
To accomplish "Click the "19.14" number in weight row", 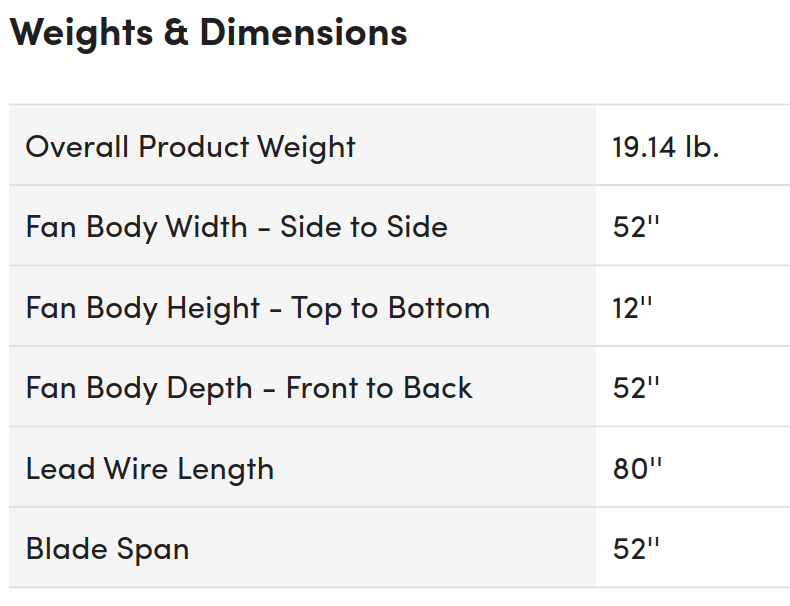I will coord(644,147).
